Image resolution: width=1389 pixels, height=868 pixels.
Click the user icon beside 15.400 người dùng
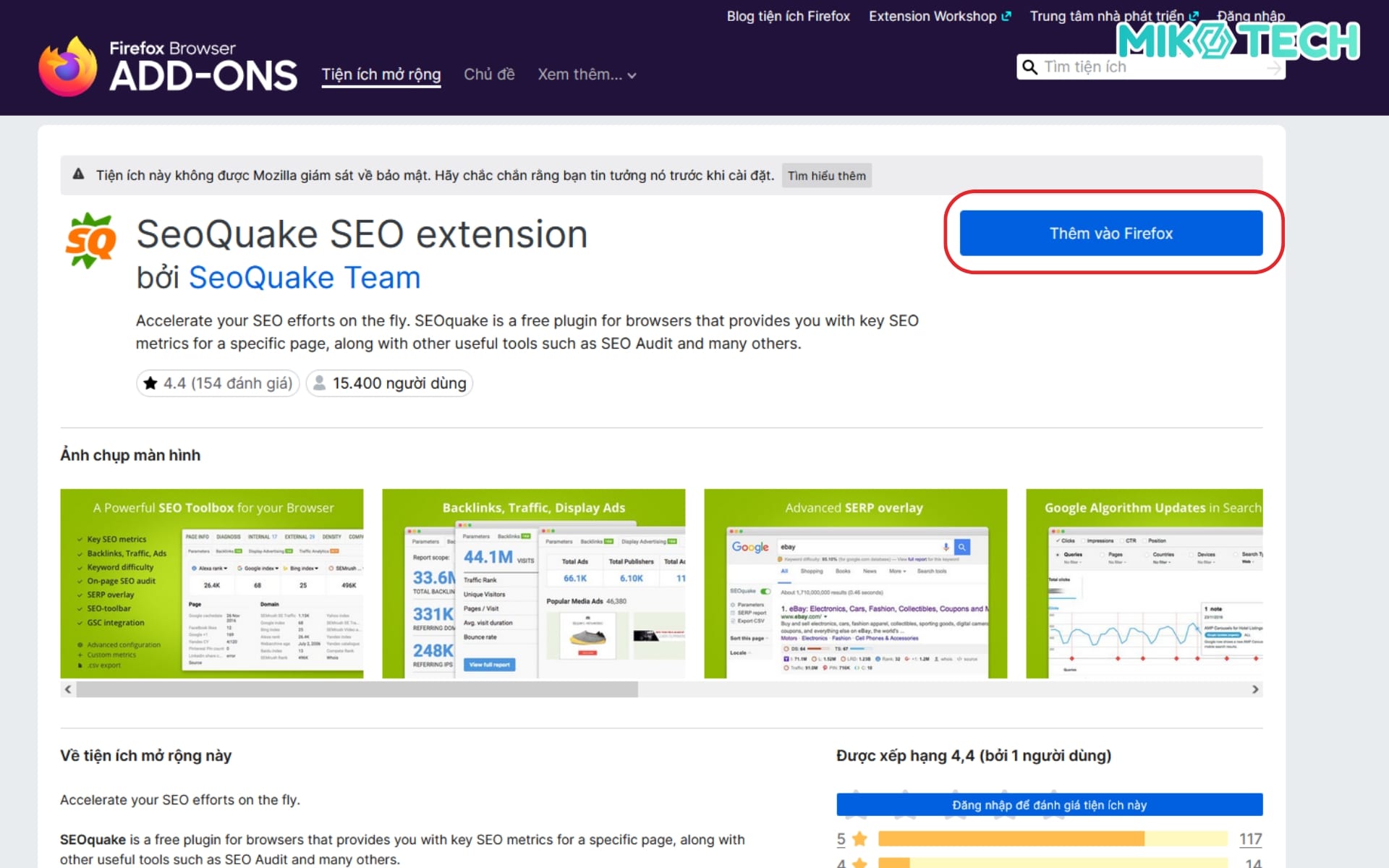[x=318, y=383]
